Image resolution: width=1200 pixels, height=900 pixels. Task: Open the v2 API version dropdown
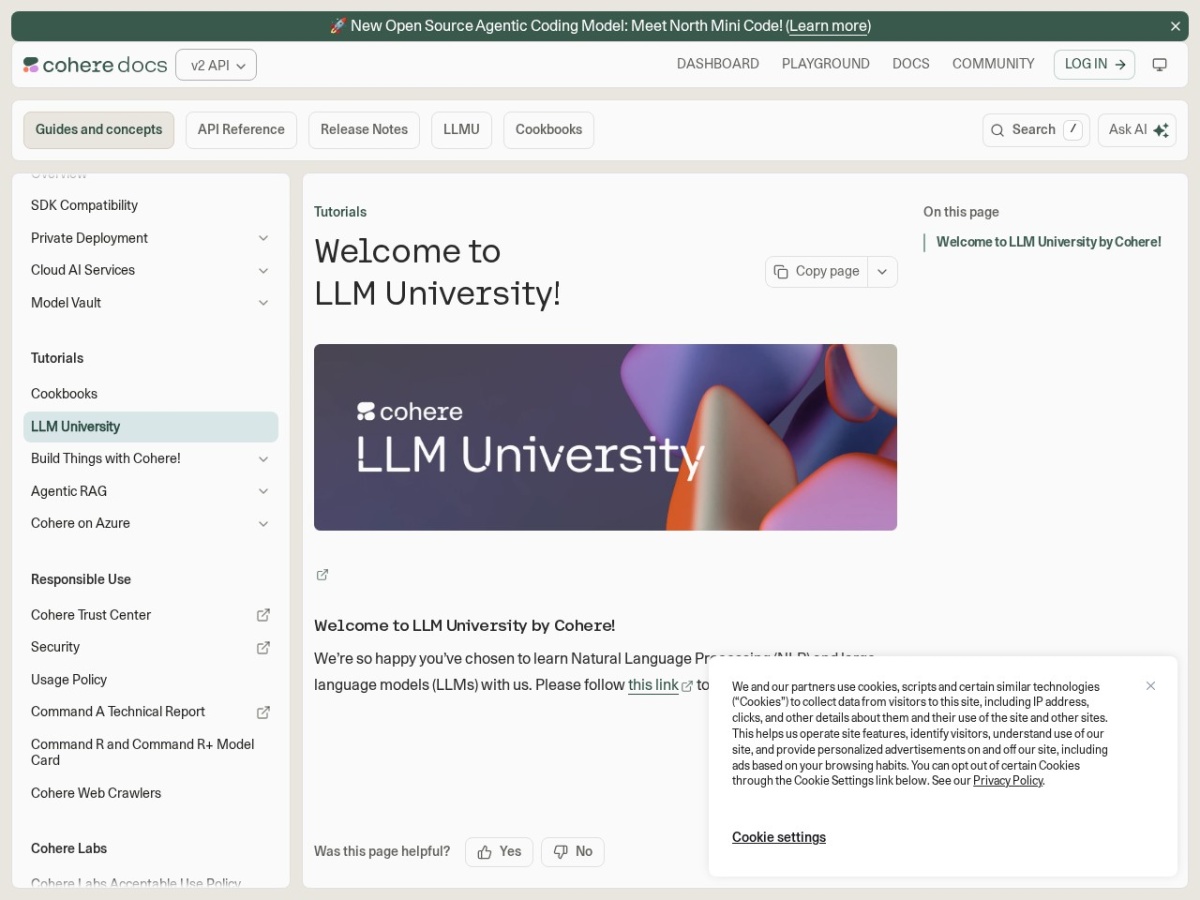click(x=216, y=65)
